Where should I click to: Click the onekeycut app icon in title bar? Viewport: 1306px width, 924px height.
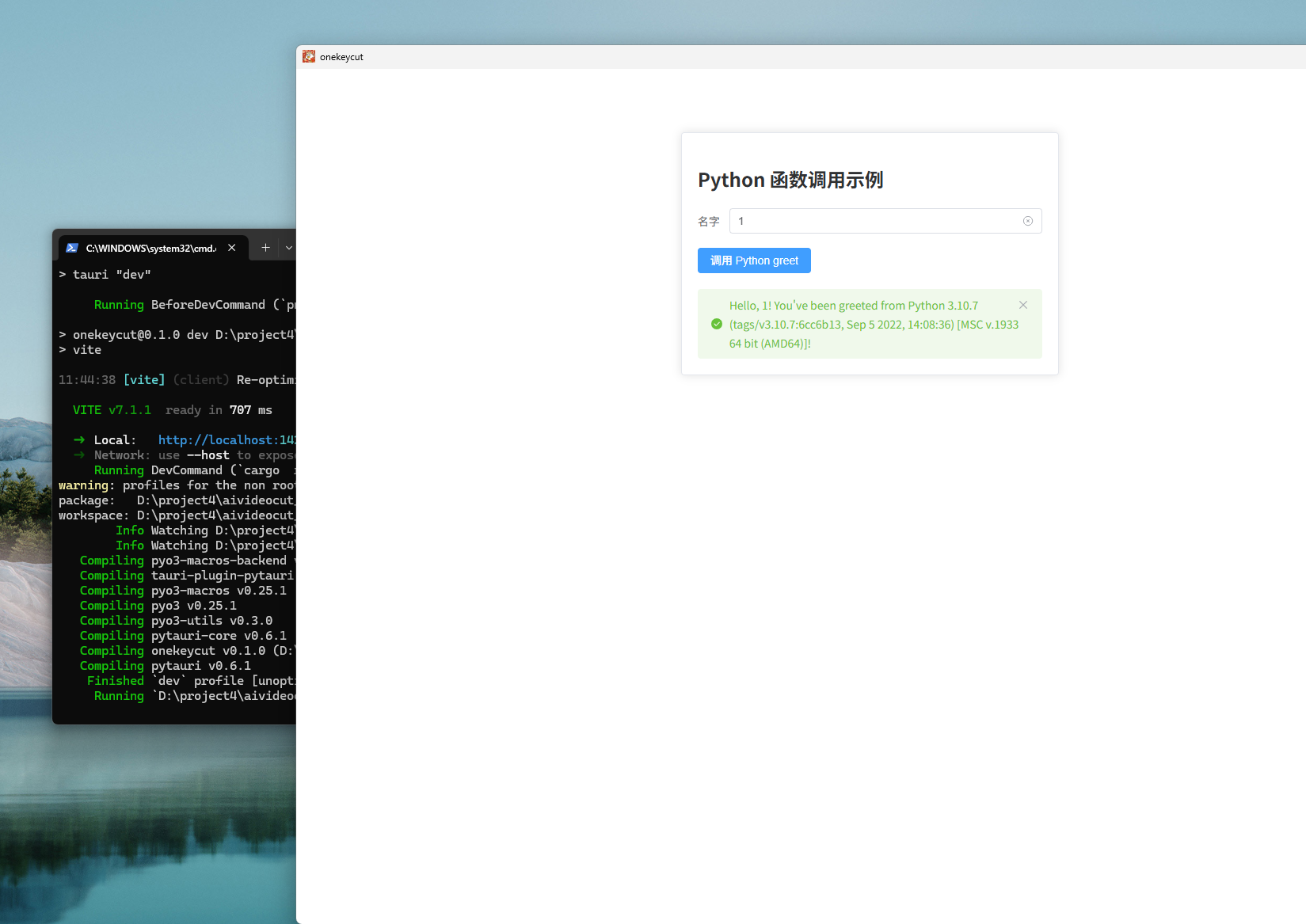309,57
